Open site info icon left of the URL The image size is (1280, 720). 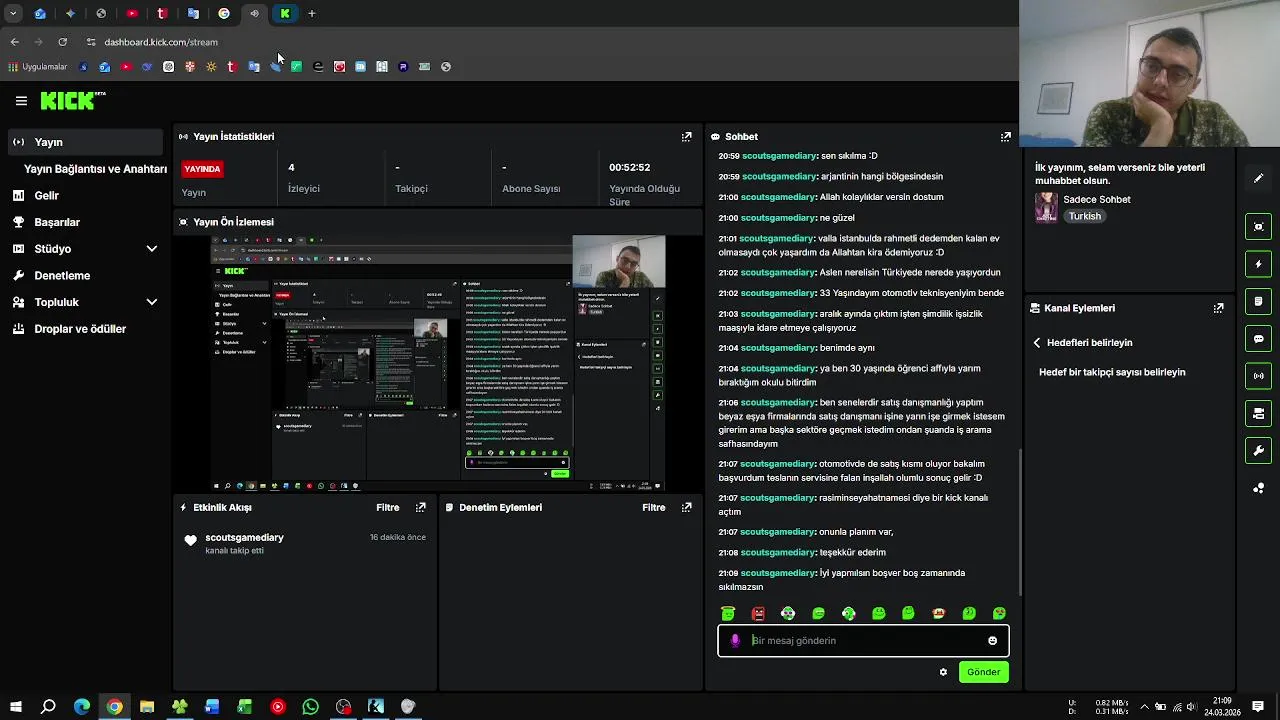(x=91, y=42)
